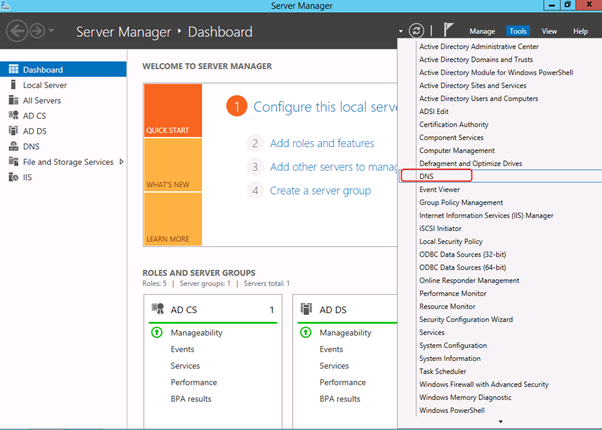The width and height of the screenshot is (602, 430).
Task: Select AD CS role icon in sidebar
Action: pos(13,115)
